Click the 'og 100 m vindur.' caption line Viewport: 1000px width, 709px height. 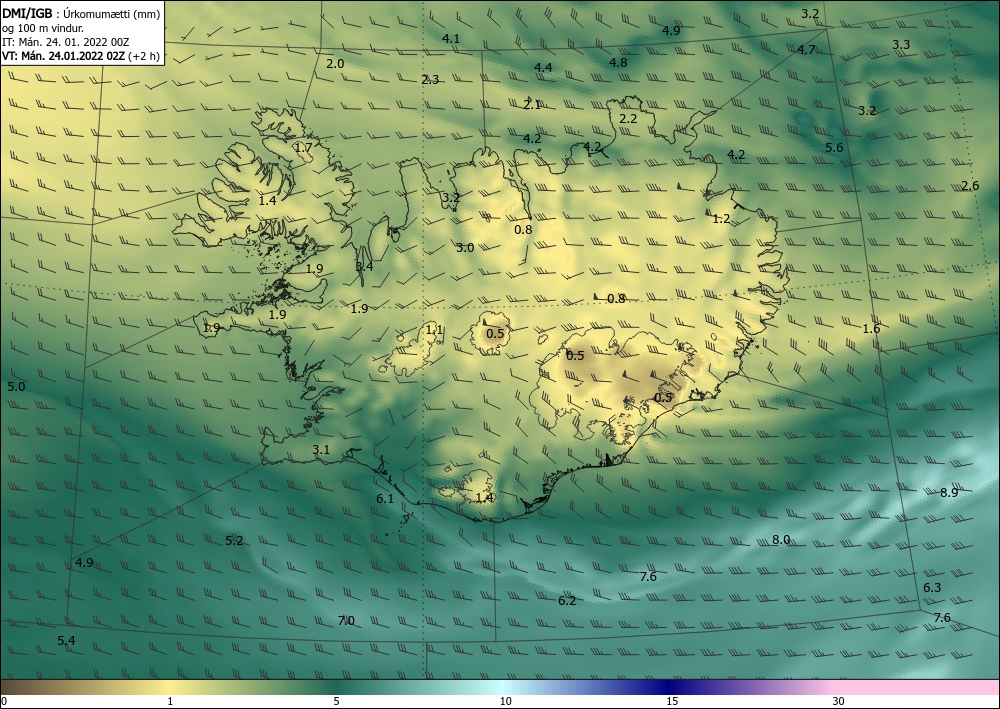(43, 28)
